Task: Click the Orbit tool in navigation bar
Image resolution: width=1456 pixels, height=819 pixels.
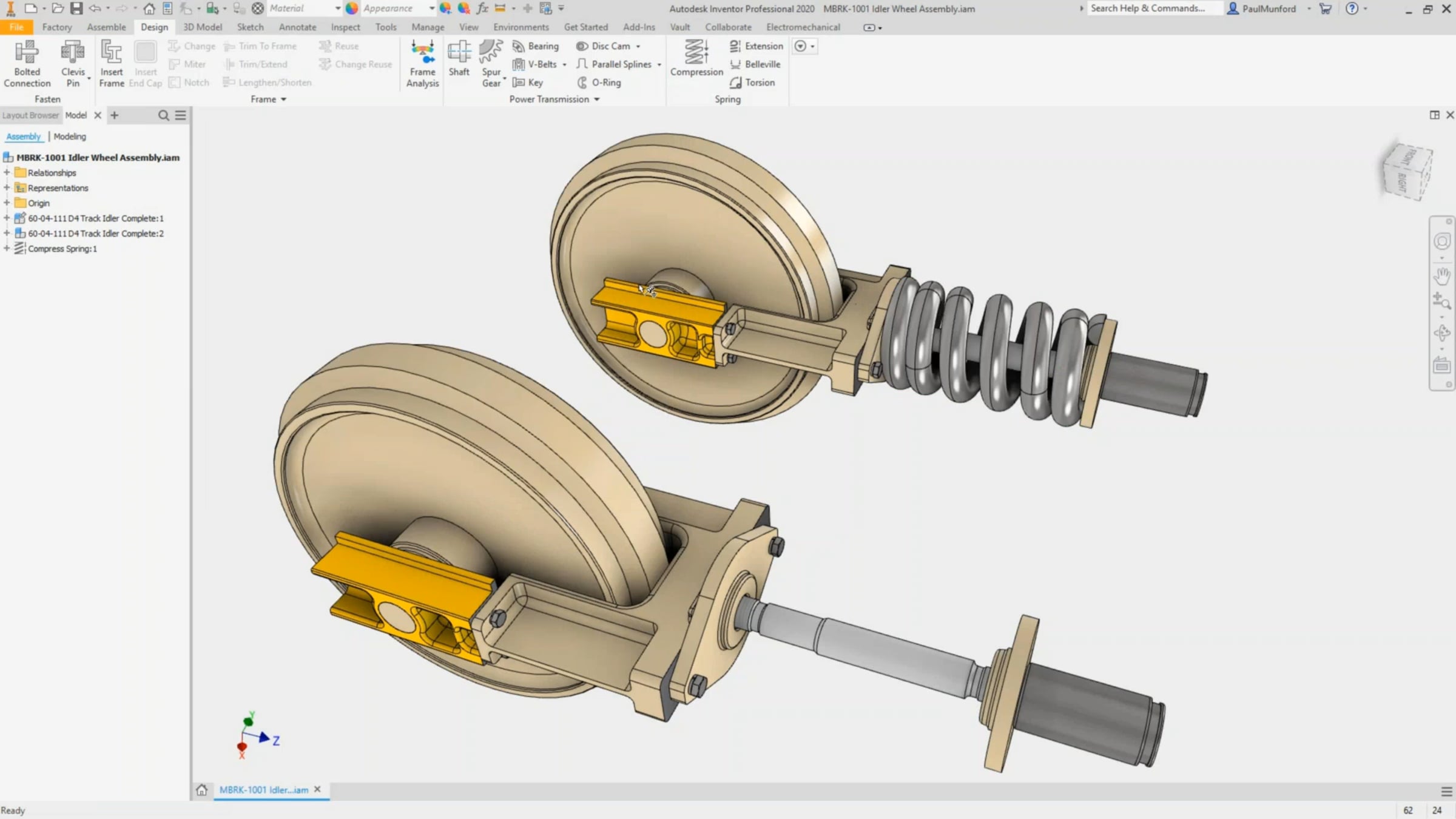Action: pyautogui.click(x=1442, y=333)
